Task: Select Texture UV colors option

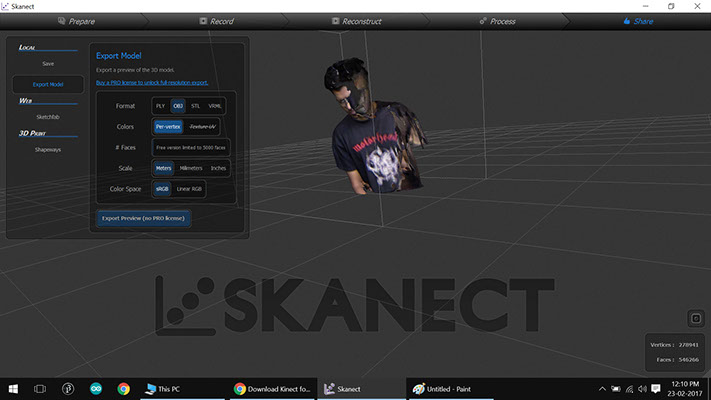Action: coord(202,127)
